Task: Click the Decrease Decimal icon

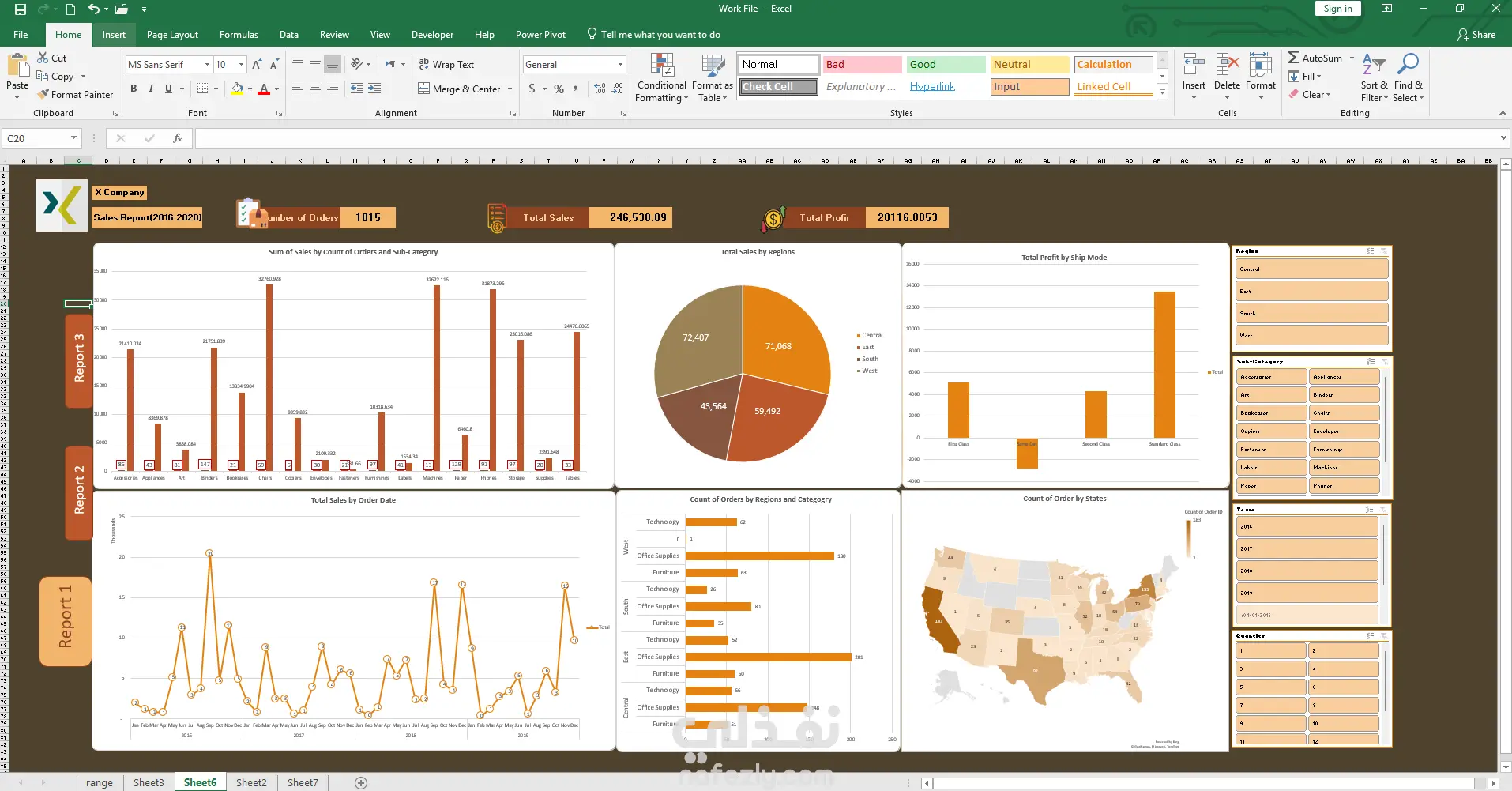Action: [618, 89]
